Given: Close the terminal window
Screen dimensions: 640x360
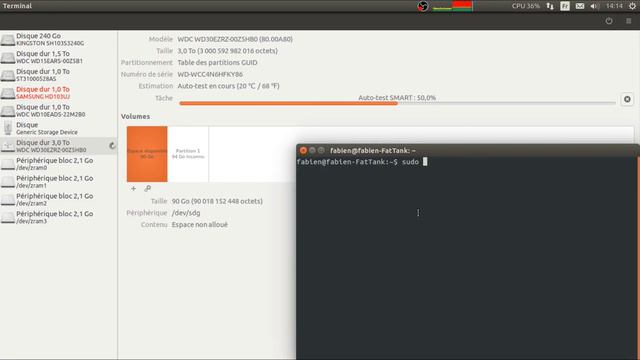Looking at the screenshot, I should [x=303, y=151].
